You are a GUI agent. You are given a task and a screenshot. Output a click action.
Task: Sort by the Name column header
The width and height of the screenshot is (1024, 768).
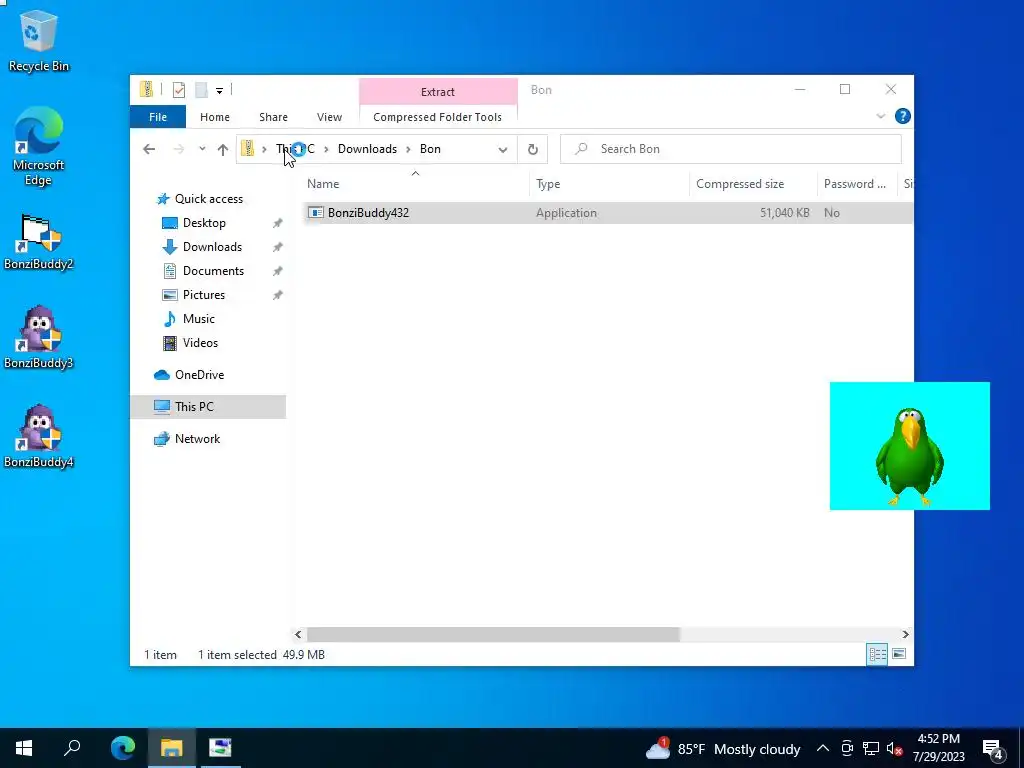[415, 184]
